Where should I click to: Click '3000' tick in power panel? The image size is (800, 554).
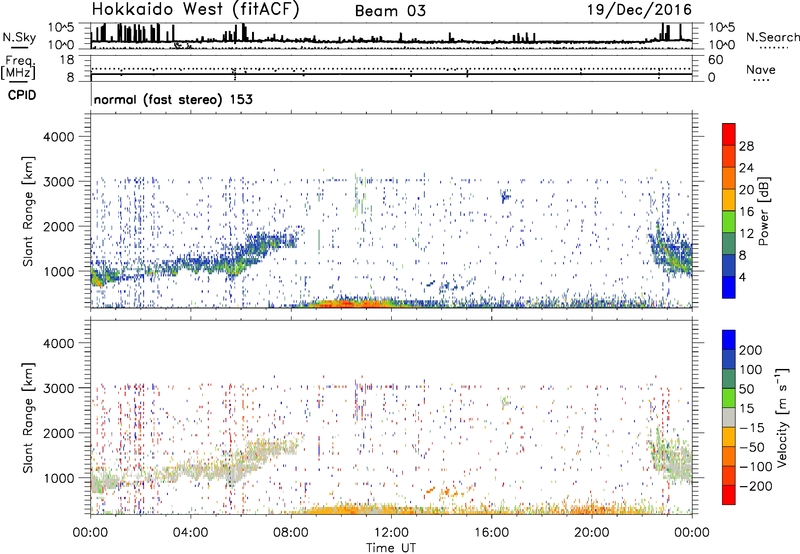pos(59,182)
